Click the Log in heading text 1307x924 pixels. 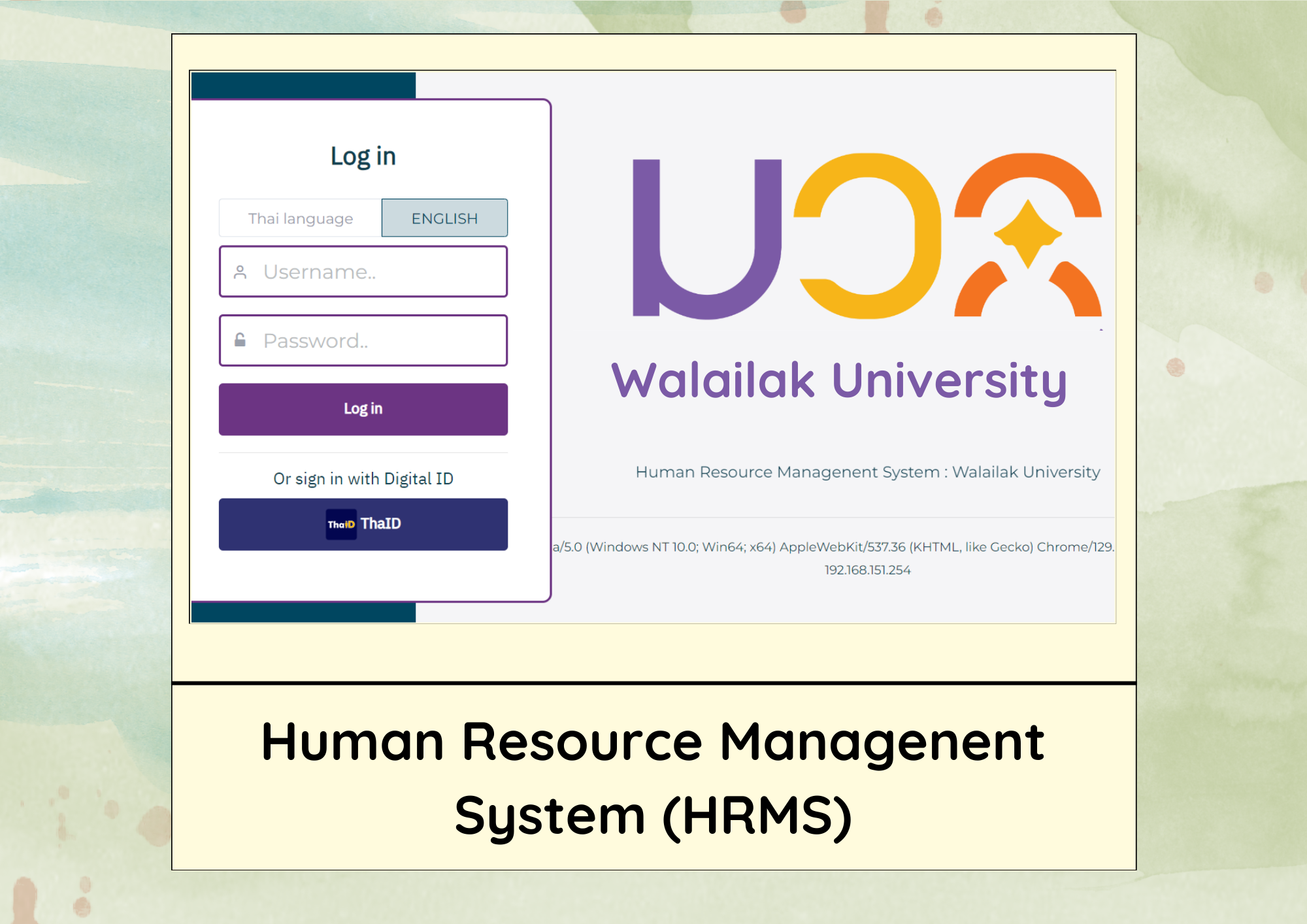363,156
